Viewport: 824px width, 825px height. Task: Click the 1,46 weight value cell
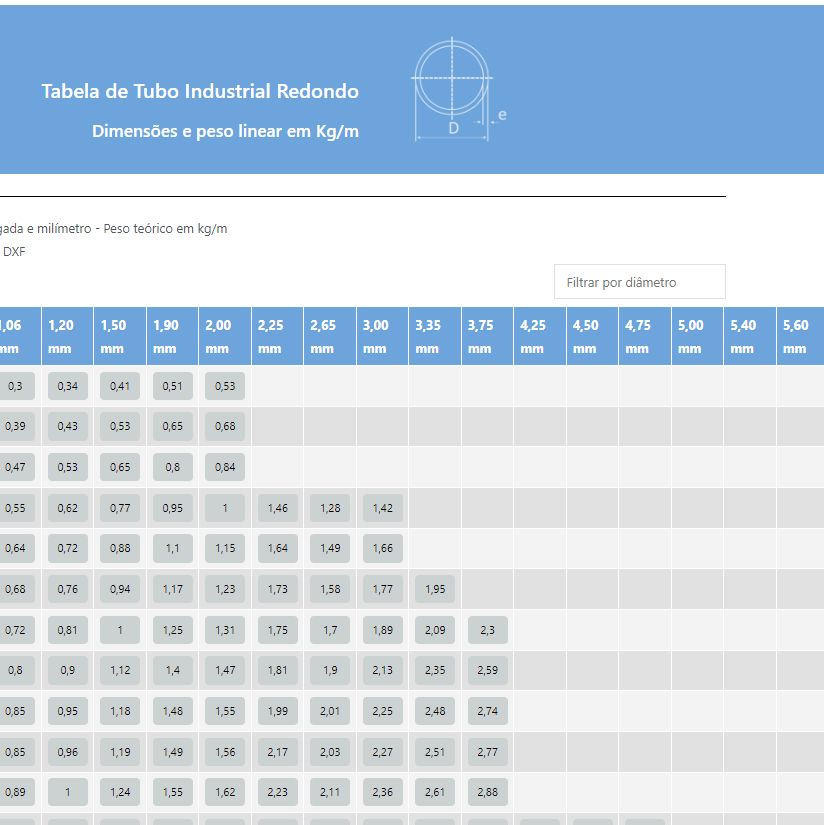277,508
